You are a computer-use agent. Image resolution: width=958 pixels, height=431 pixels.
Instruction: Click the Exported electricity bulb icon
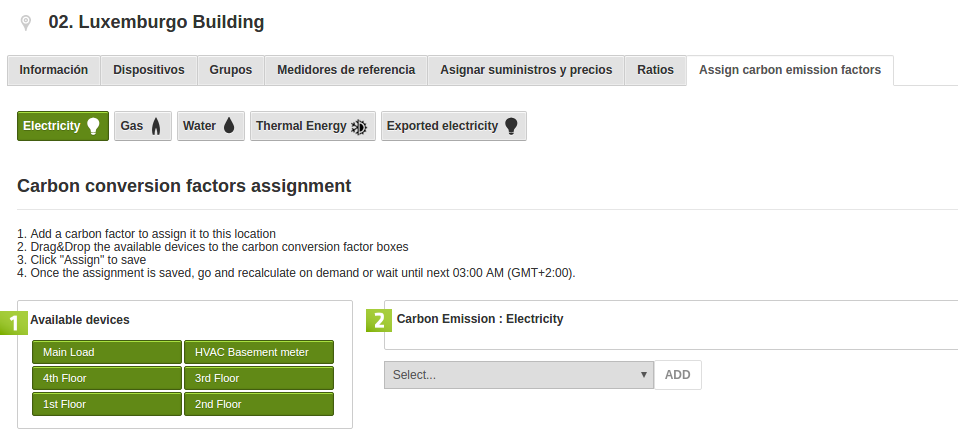(x=511, y=126)
